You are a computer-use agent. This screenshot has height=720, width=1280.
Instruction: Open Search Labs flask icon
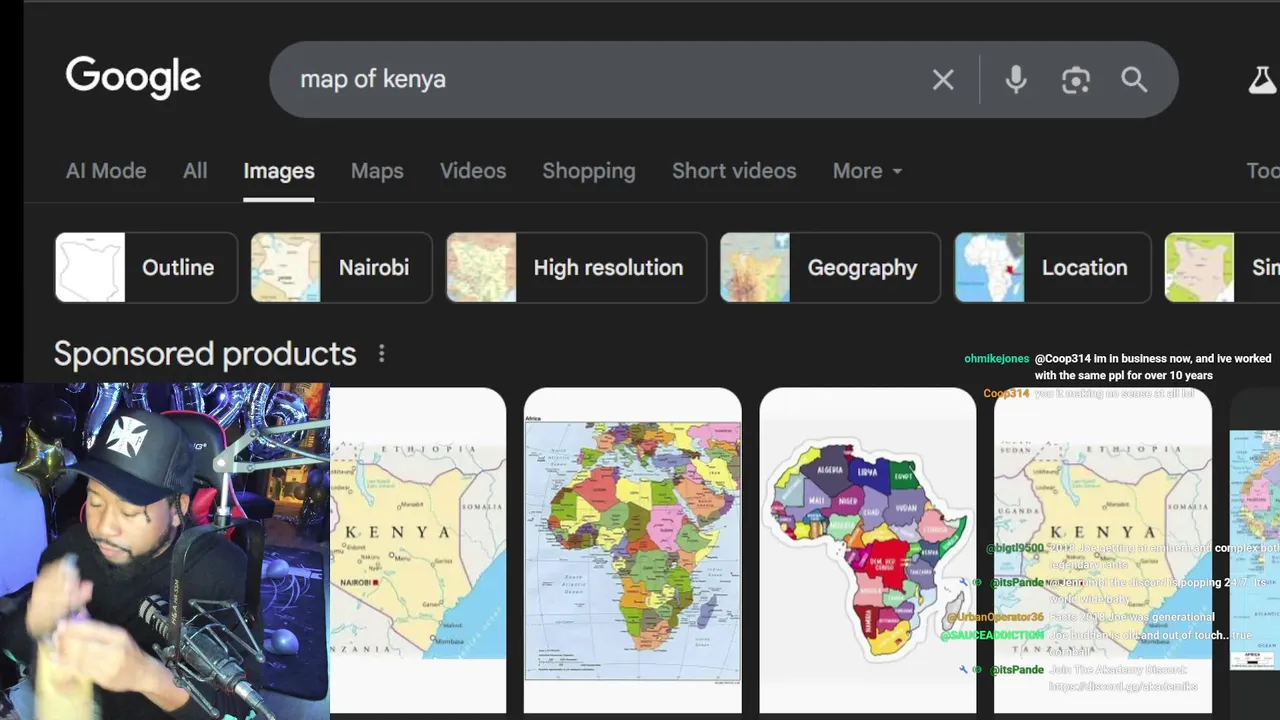tap(1261, 80)
